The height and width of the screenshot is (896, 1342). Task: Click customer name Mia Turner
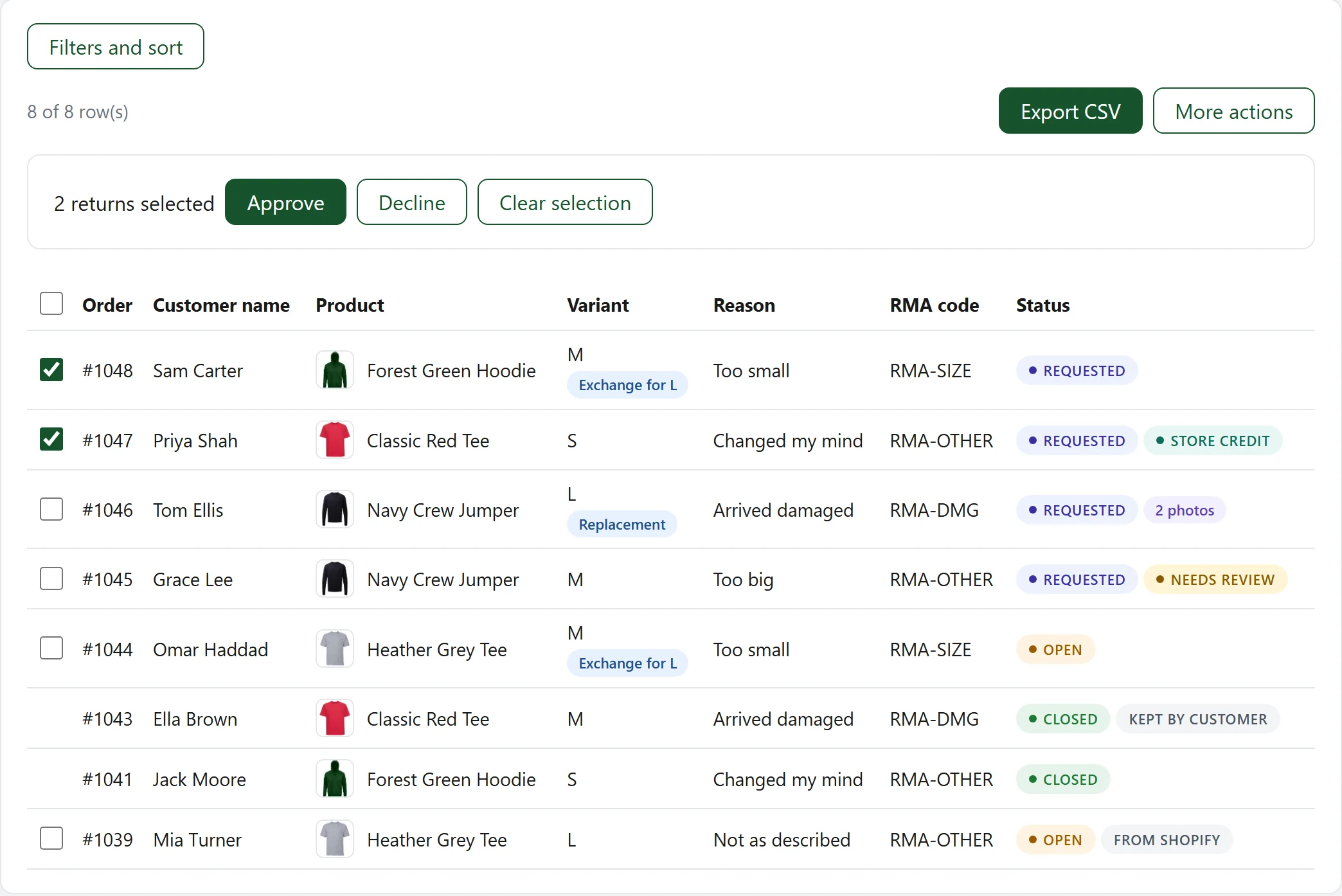point(197,840)
